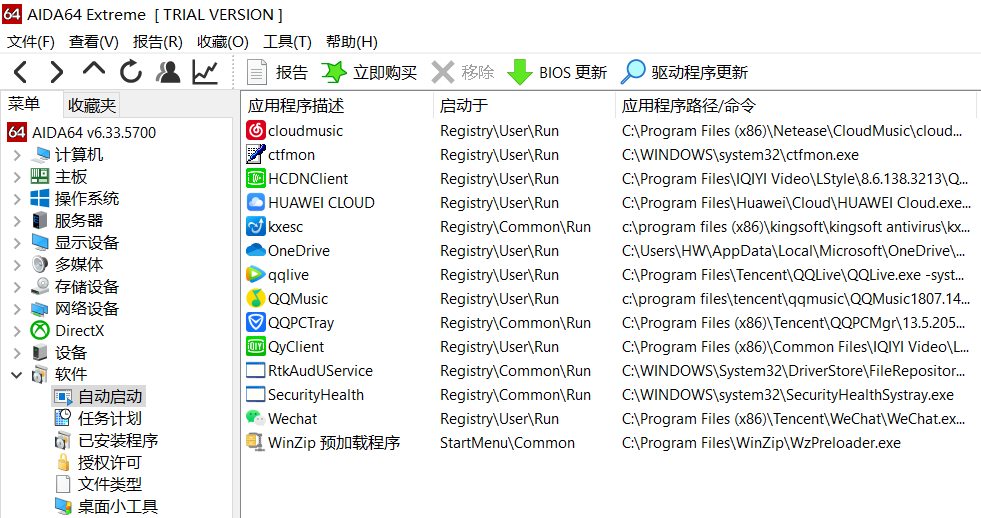Select the Wechat startup entry icon
981x518 pixels.
[256, 419]
